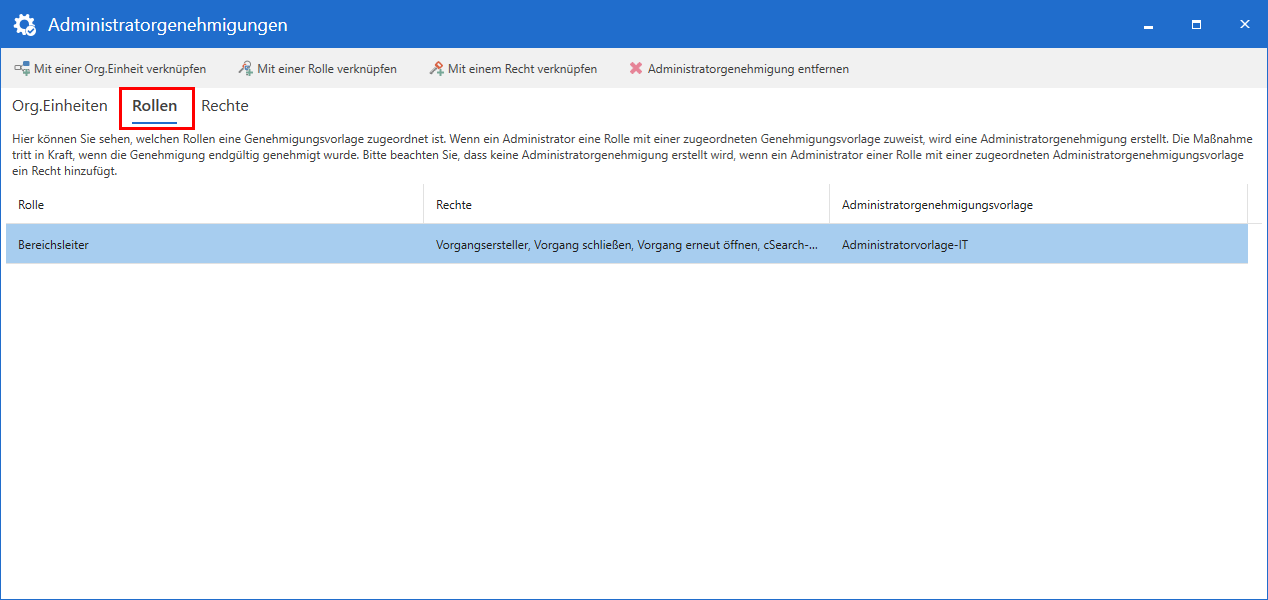Click the small plug icon before "Mit einer Org.Einheit verknüpfen"

coord(20,68)
